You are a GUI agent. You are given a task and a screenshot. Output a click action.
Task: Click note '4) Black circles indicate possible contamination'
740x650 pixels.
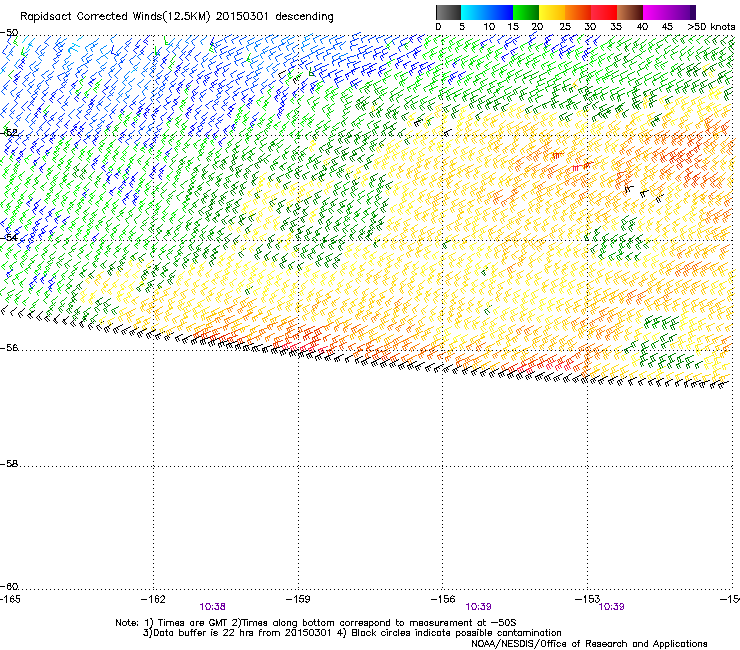tap(449, 633)
